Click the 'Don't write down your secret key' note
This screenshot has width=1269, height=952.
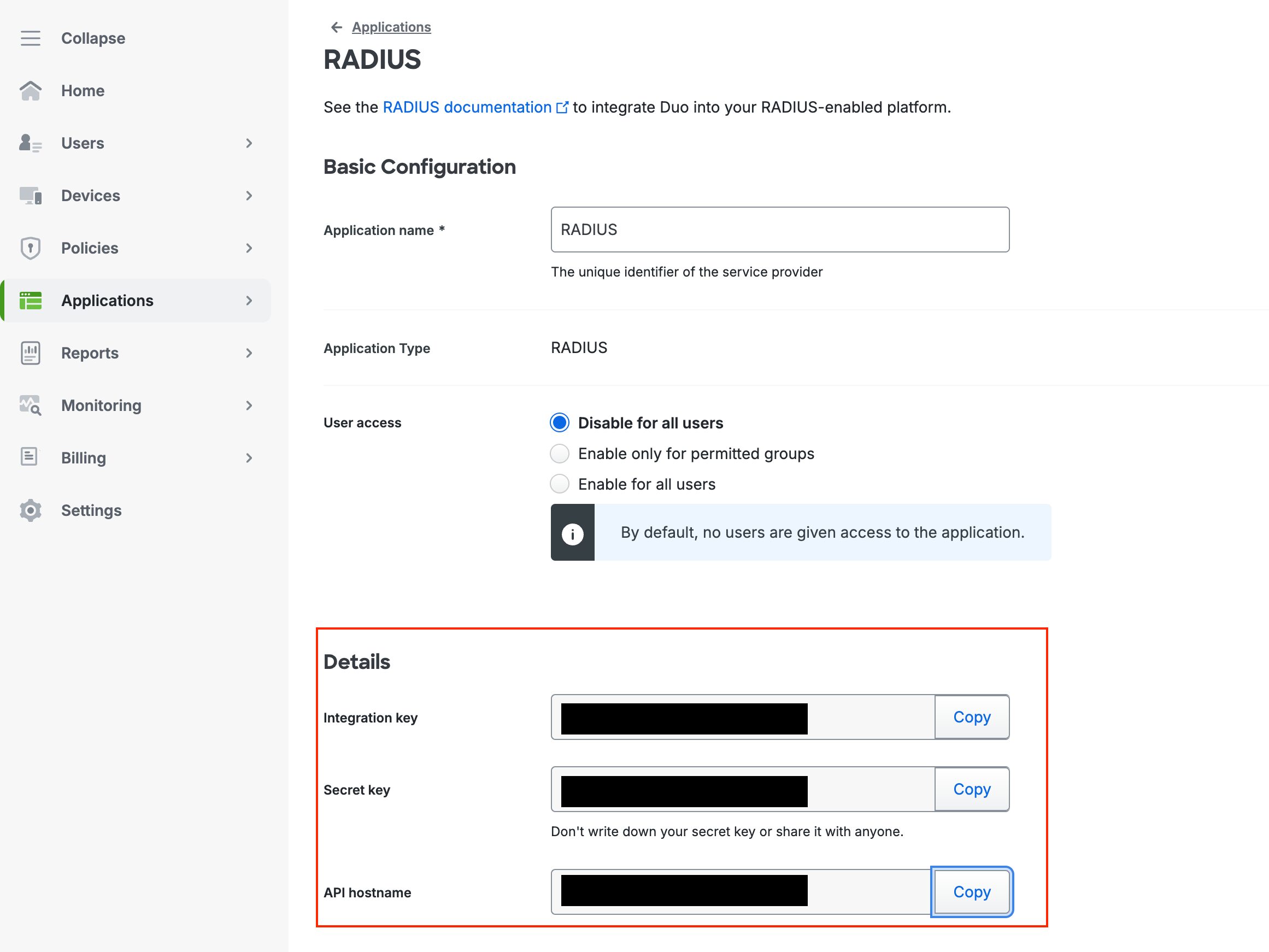tap(727, 831)
